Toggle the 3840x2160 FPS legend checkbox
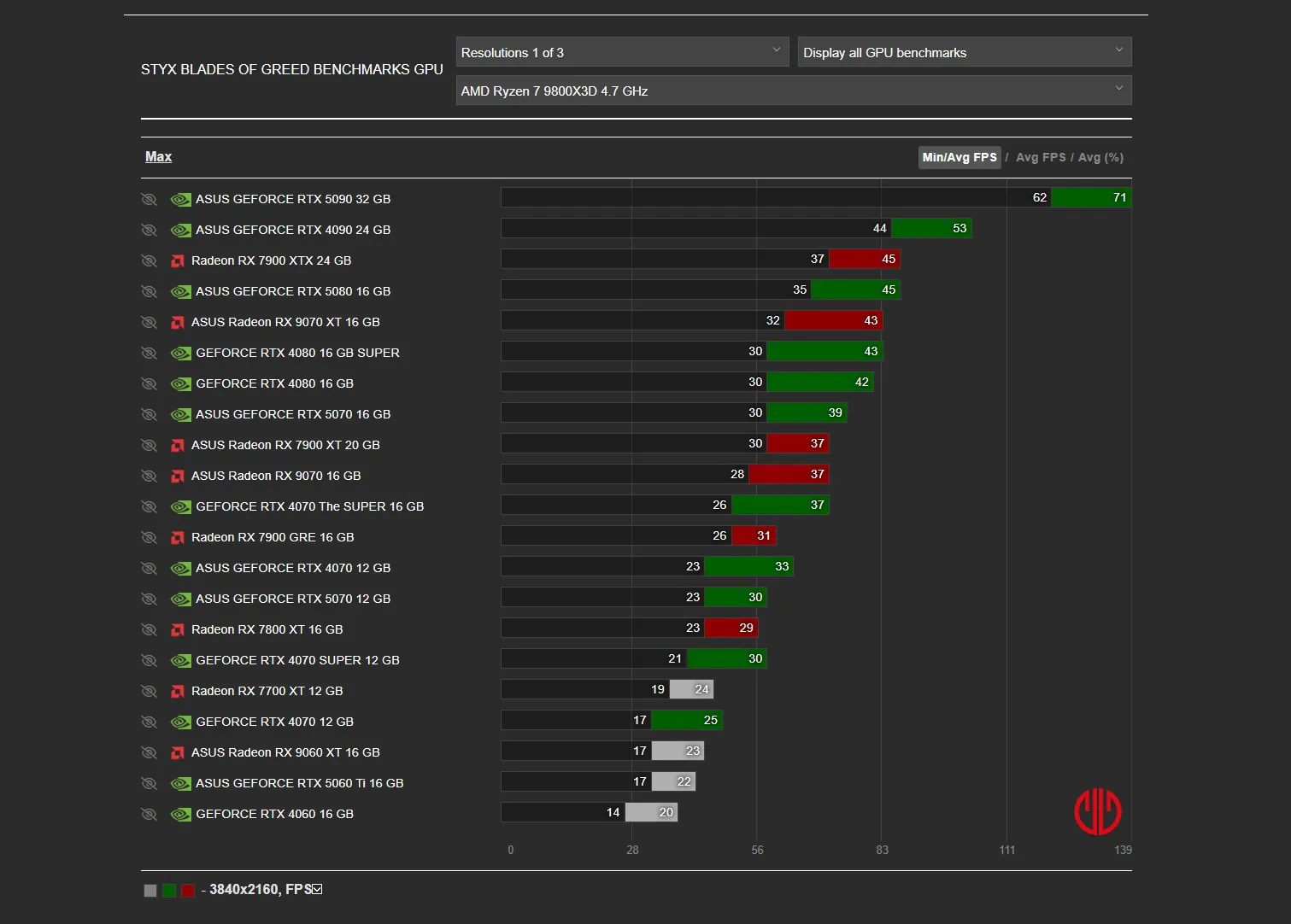1291x924 pixels. click(x=317, y=889)
